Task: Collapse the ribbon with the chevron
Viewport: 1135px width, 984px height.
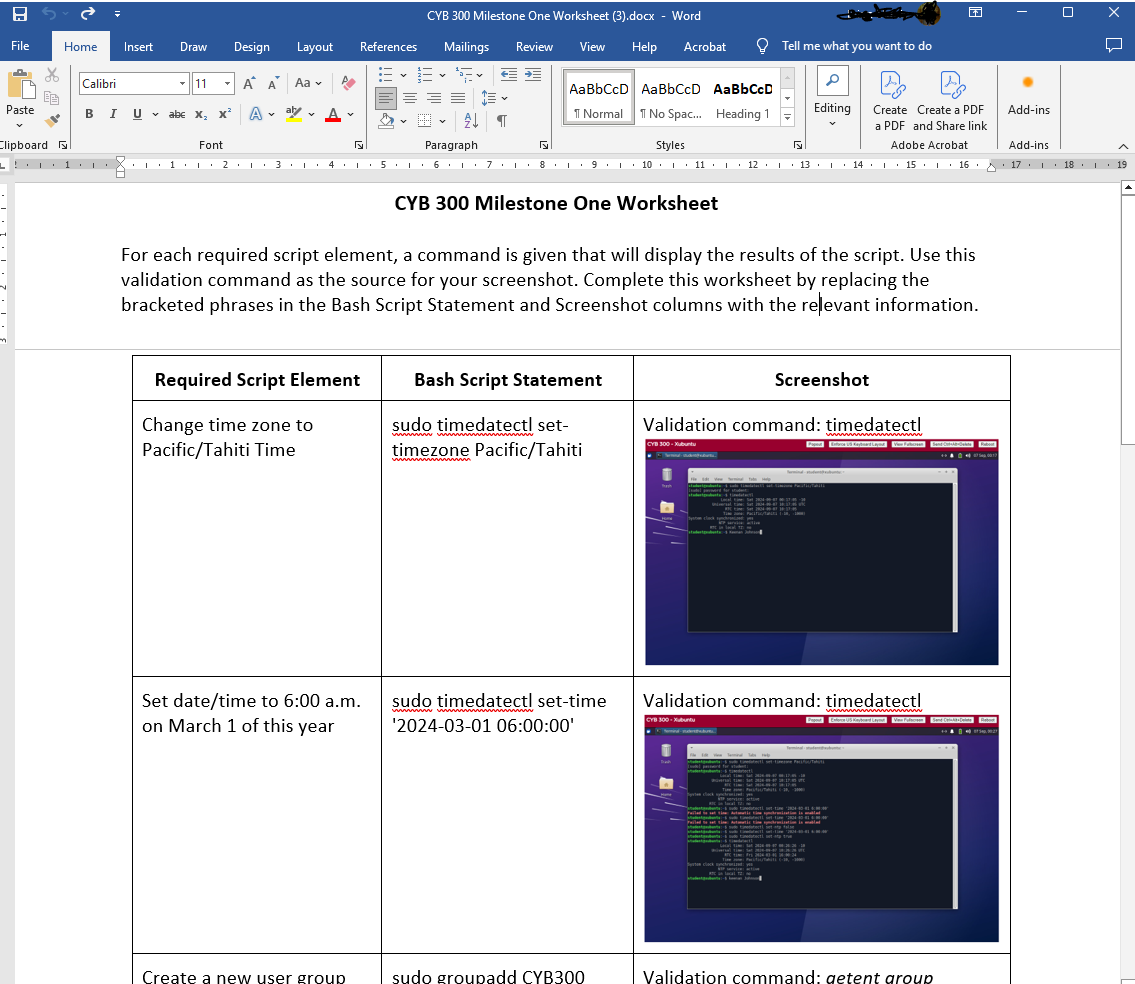Action: click(1123, 146)
